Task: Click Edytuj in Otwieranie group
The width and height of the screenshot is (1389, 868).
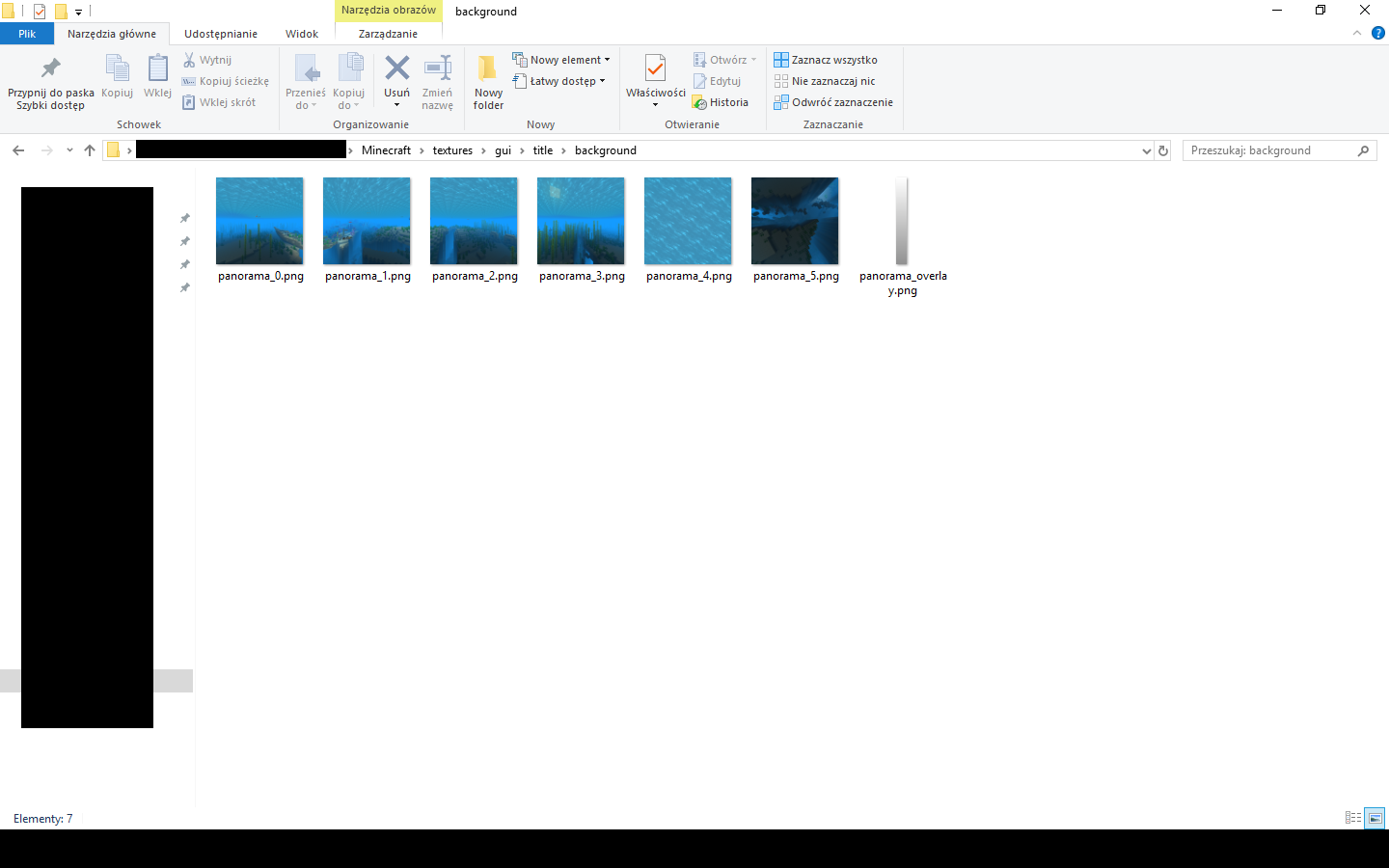Action: click(x=717, y=81)
